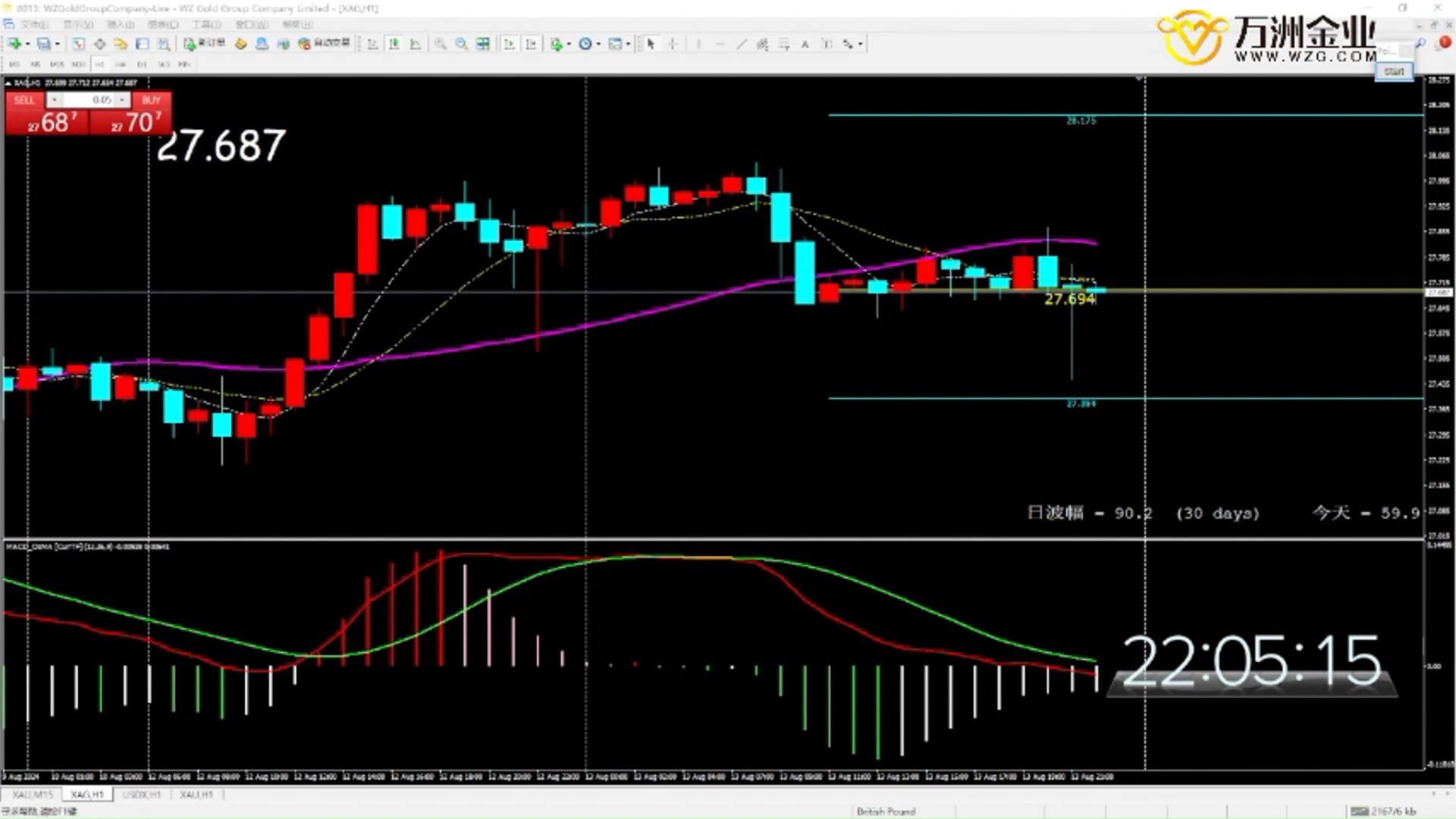The height and width of the screenshot is (819, 1456).
Task: Open the Periods clock icon
Action: click(x=585, y=44)
